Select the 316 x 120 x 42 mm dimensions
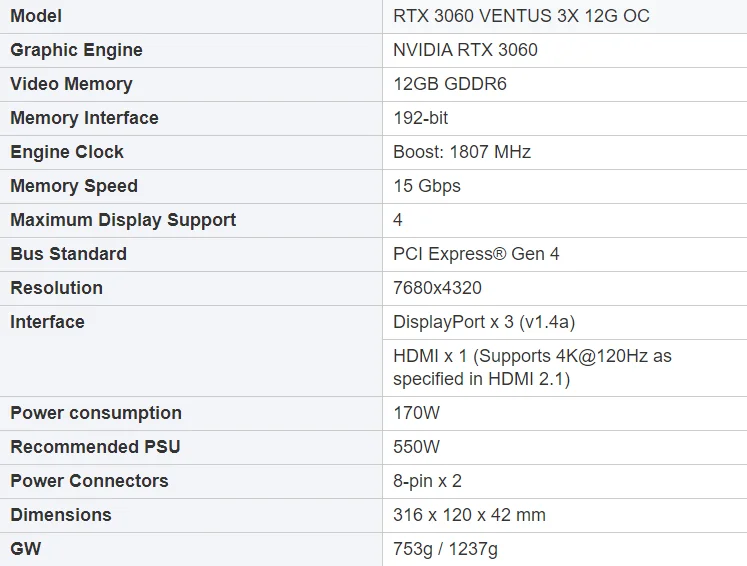 pyautogui.click(x=469, y=515)
